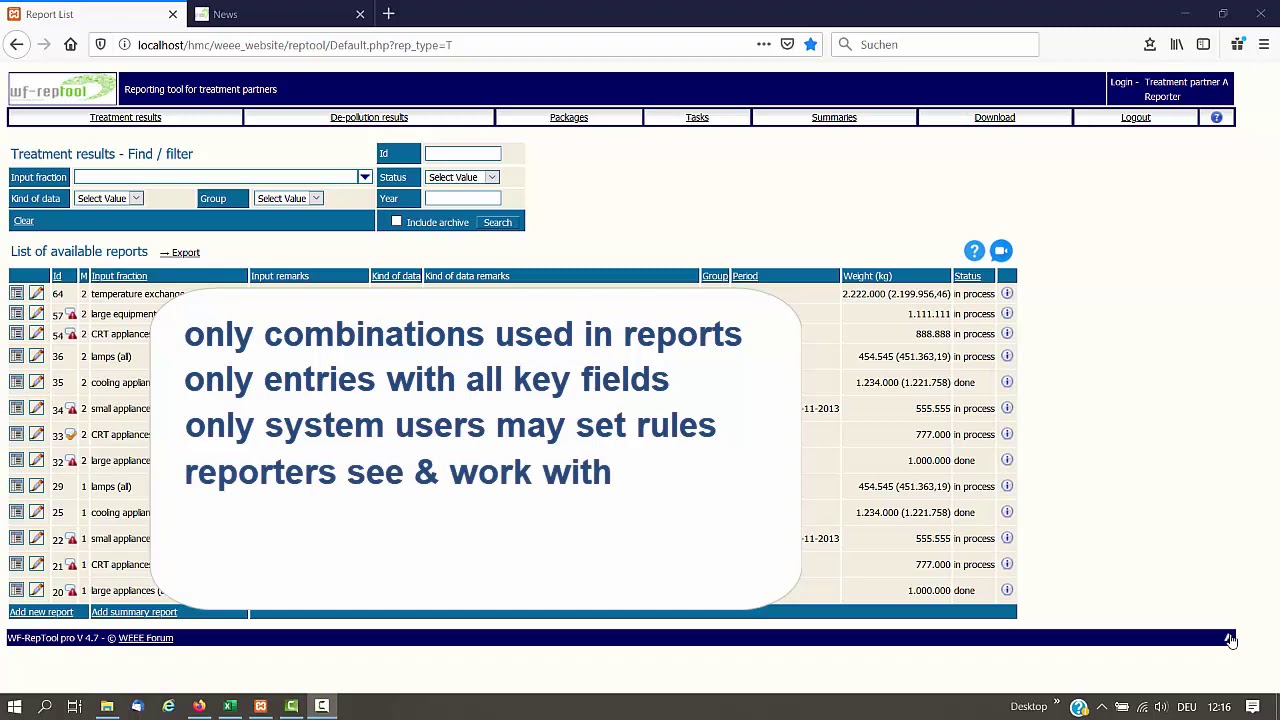
Task: Go to the browser home page icon
Action: pyautogui.click(x=70, y=44)
